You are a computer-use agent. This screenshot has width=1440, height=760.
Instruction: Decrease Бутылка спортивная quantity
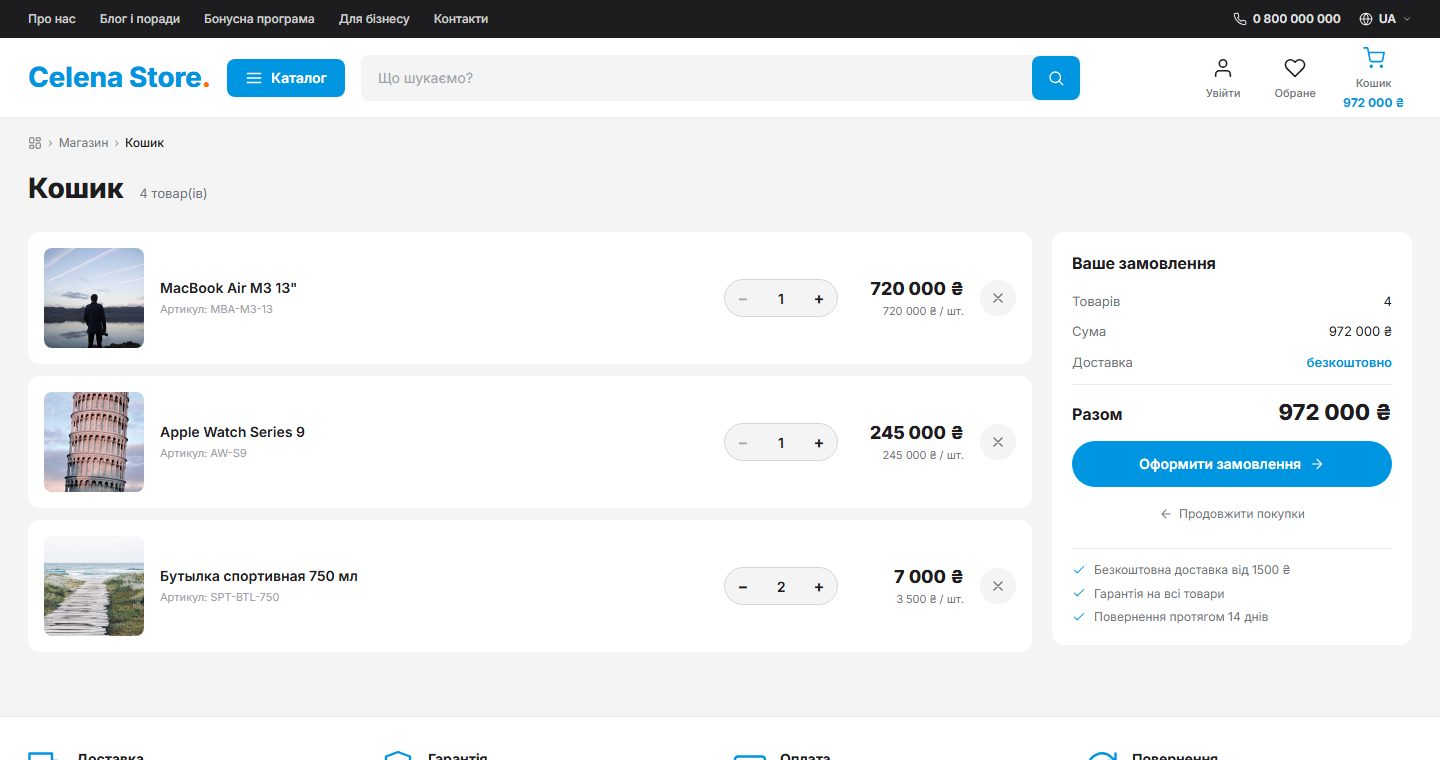click(743, 587)
